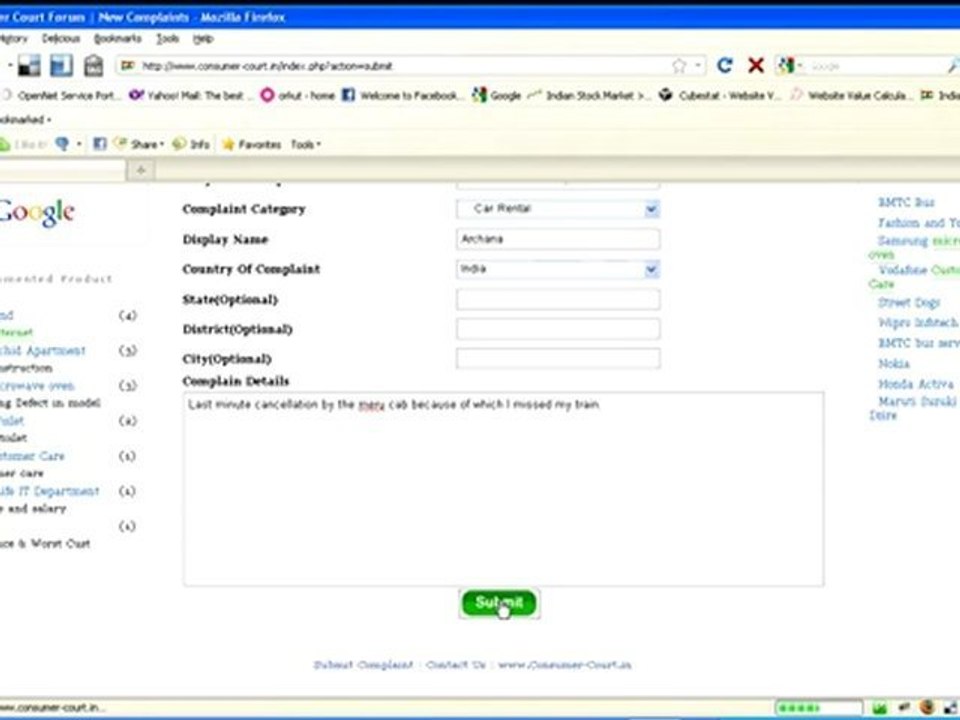Open Google bookmark in bookmarks bar
The height and width of the screenshot is (720, 960).
coord(496,96)
